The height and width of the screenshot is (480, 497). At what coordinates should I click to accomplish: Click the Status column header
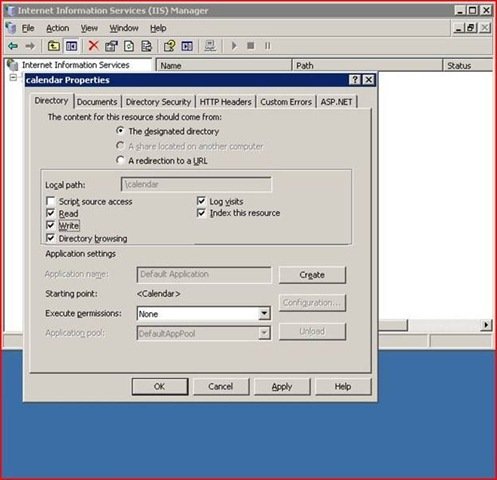[468, 65]
